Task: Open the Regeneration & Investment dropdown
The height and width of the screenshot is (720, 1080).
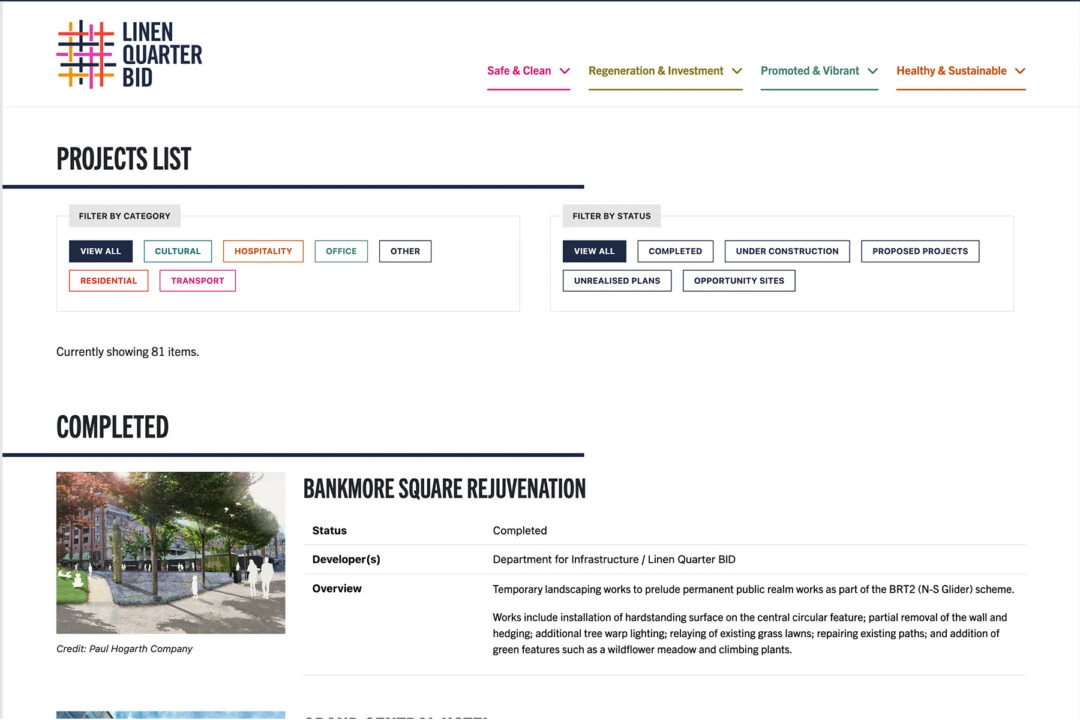Action: [x=655, y=71]
